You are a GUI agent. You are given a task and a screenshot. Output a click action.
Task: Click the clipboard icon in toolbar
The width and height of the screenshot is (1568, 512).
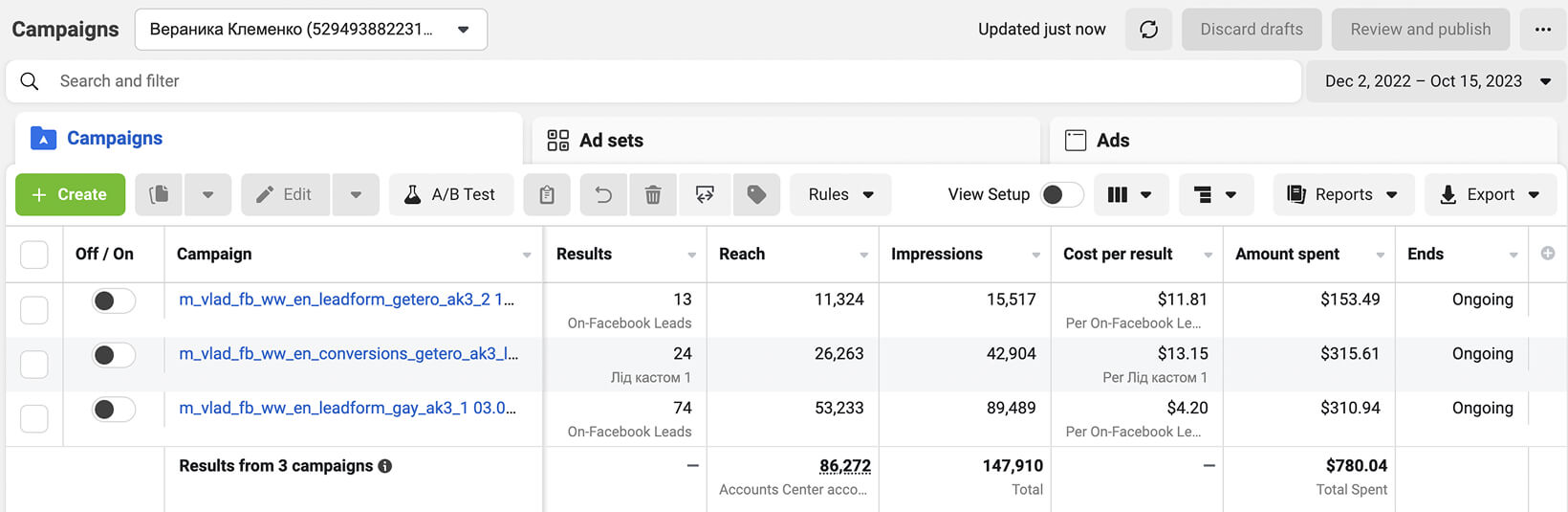(x=547, y=194)
